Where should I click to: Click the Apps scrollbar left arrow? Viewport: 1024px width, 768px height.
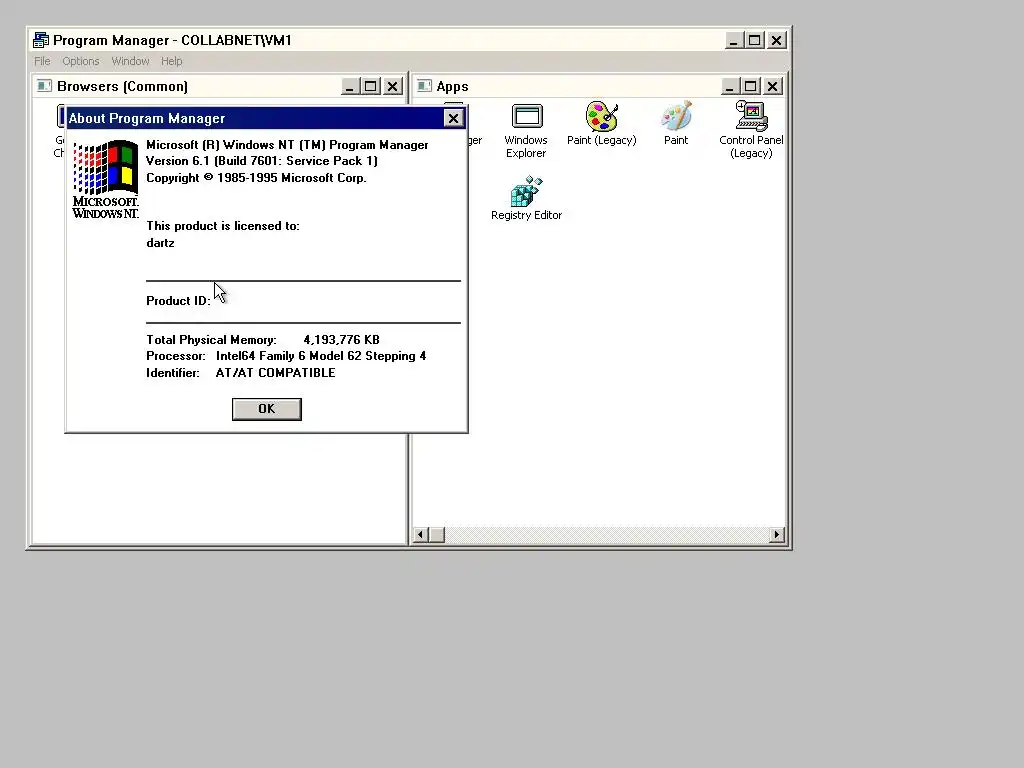[x=421, y=535]
